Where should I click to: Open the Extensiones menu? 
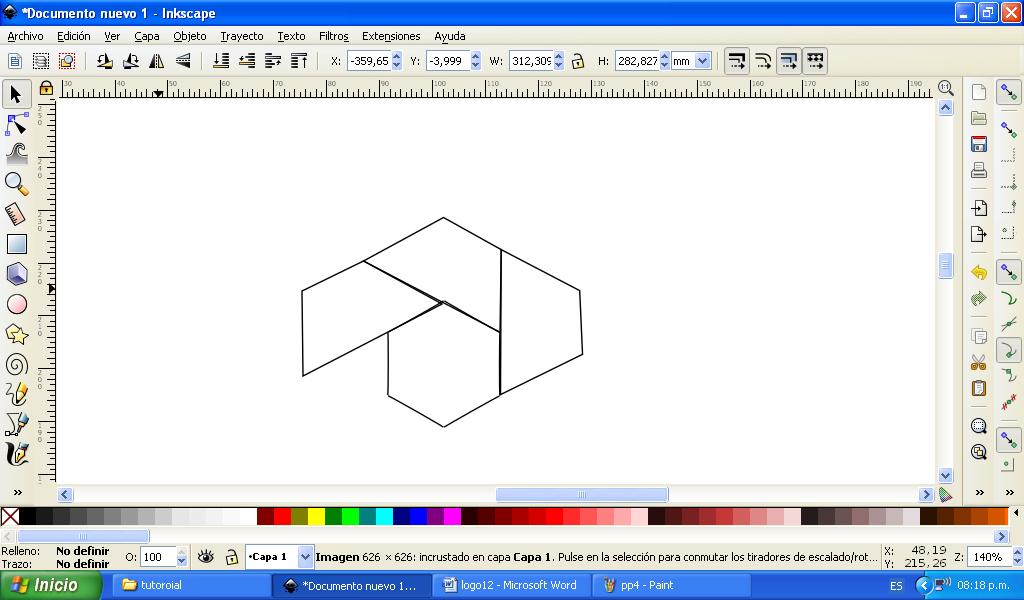point(391,37)
